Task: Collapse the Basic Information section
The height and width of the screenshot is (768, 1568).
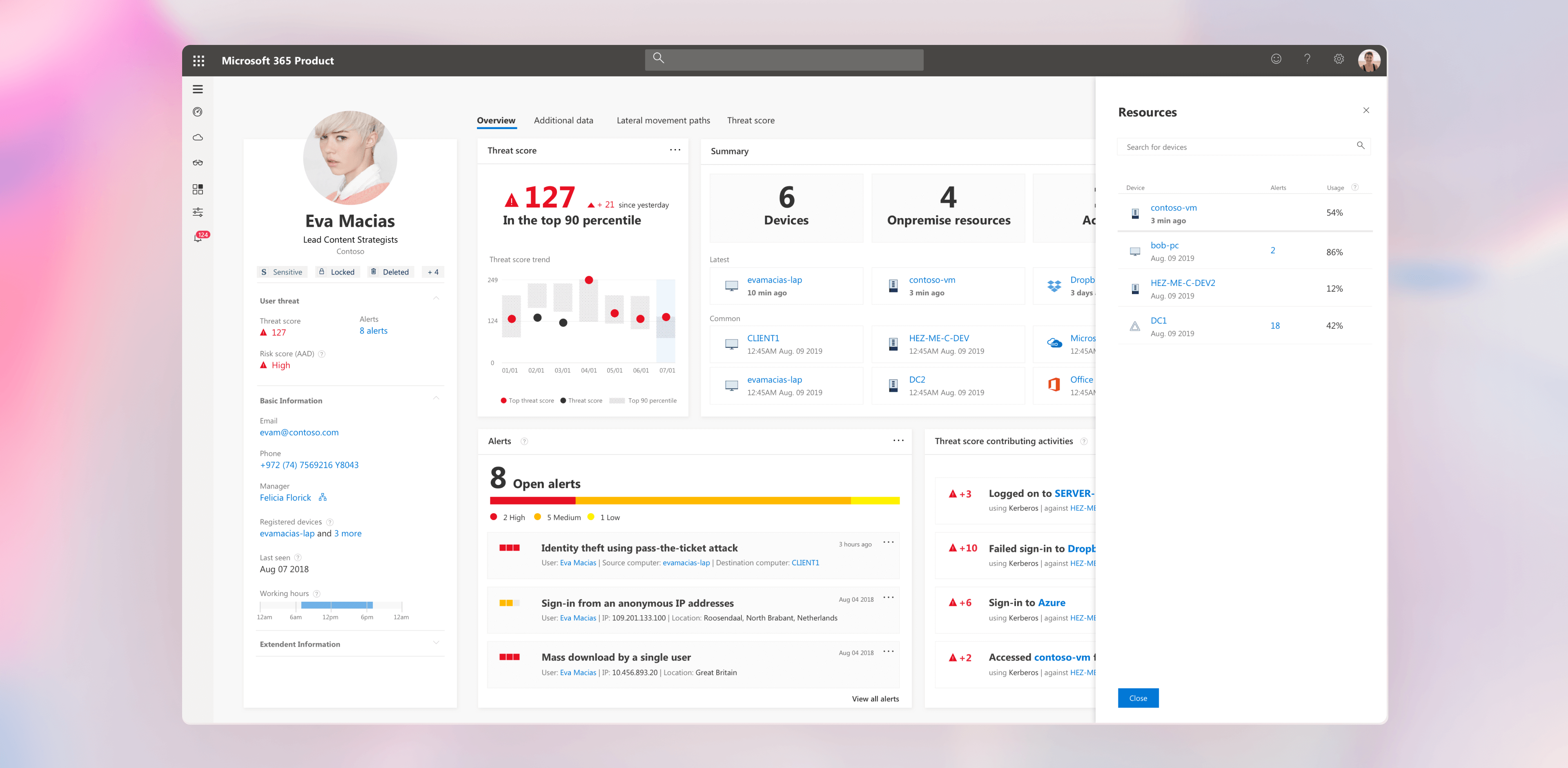Action: click(436, 398)
